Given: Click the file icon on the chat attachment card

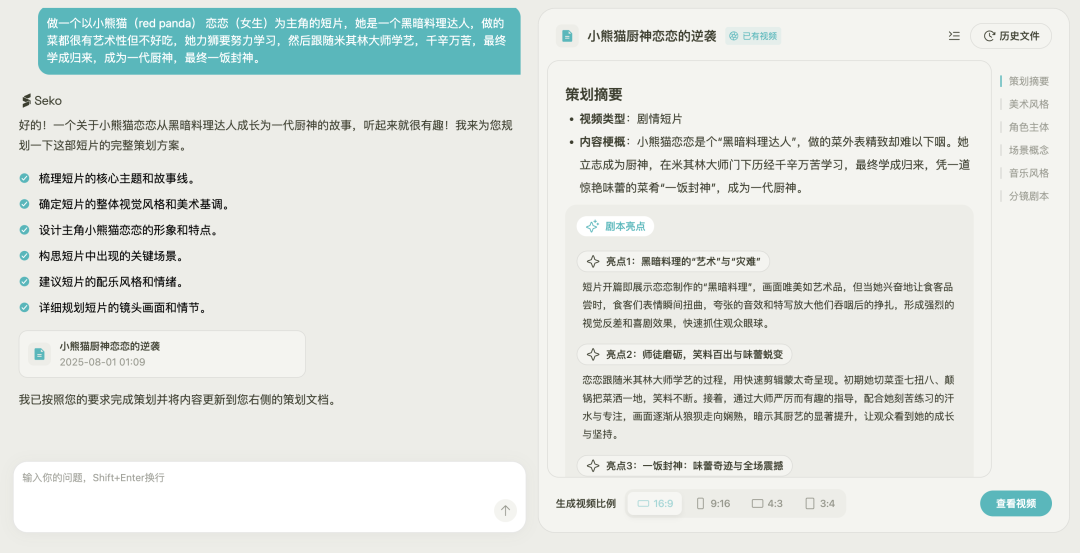Looking at the screenshot, I should point(40,353).
